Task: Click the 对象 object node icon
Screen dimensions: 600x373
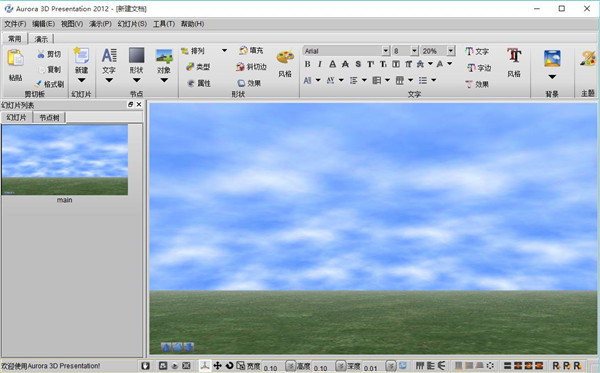Action: [x=164, y=56]
